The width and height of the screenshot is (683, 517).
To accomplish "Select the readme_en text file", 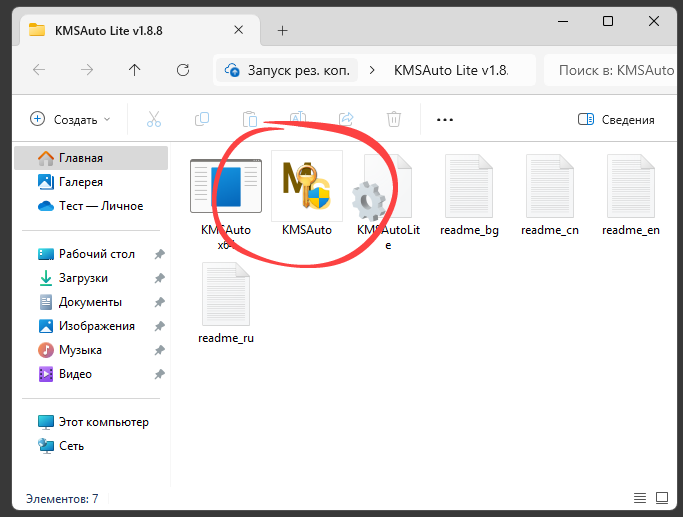I will [x=630, y=196].
